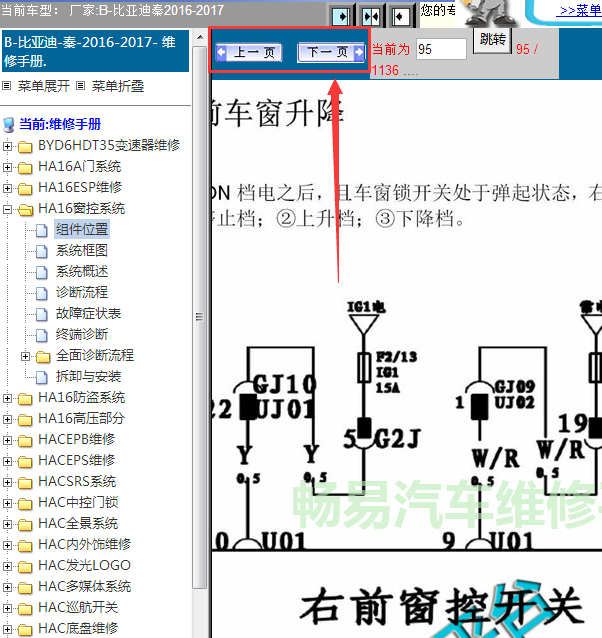Click page icon next to 诊断流程
The width and height of the screenshot is (602, 638).
click(41, 293)
